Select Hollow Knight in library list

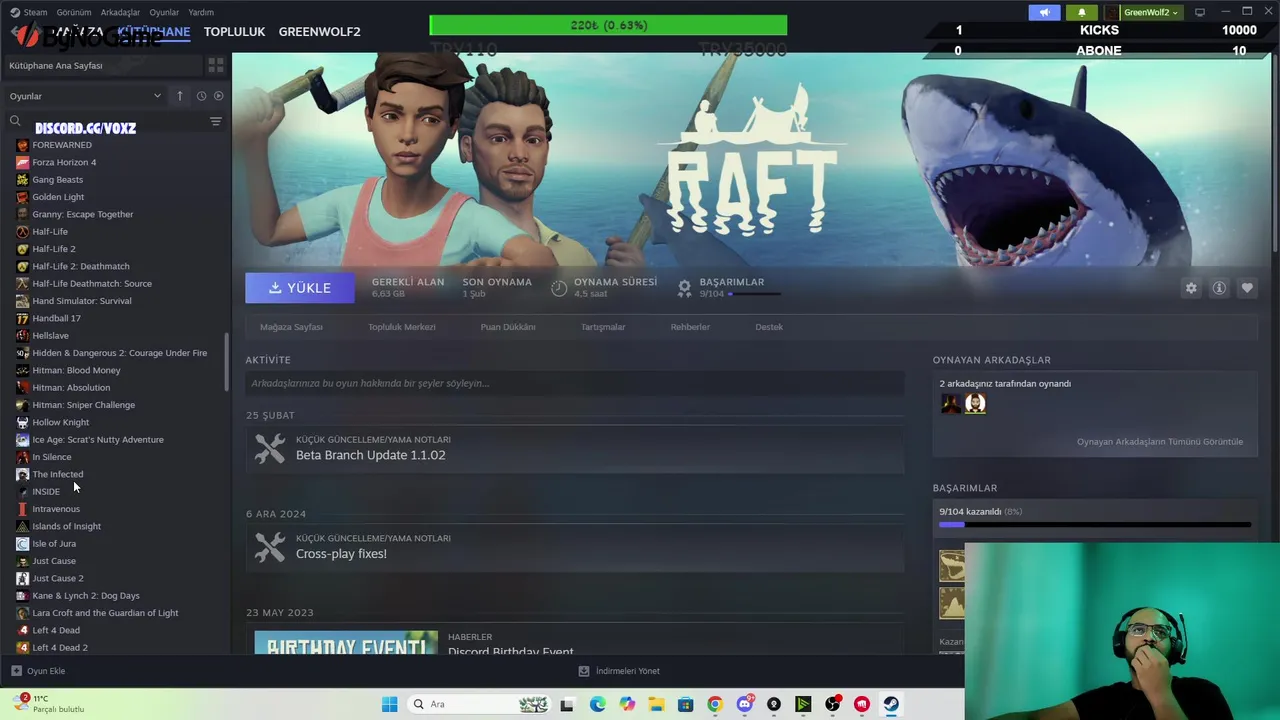[x=60, y=422]
